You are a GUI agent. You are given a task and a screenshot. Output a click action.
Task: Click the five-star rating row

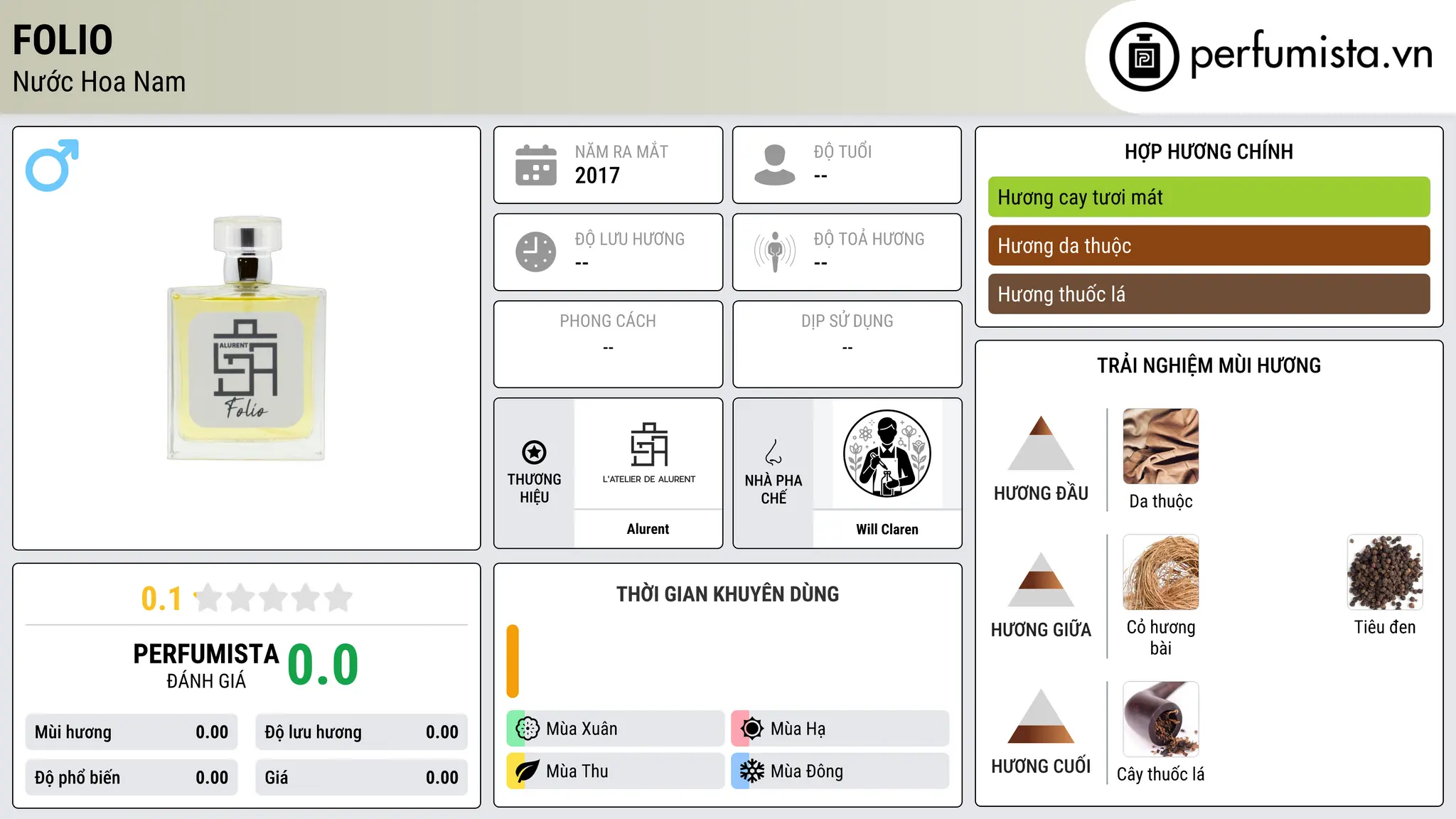click(274, 598)
